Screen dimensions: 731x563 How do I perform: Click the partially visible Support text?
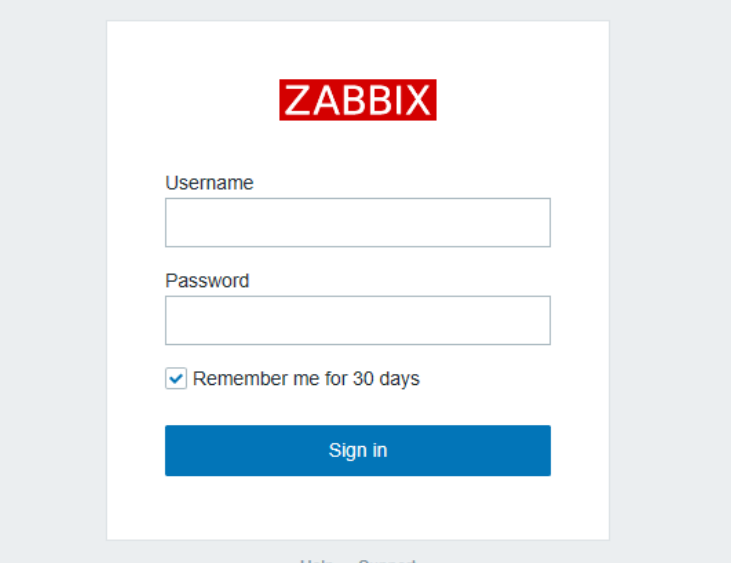[x=386, y=561]
